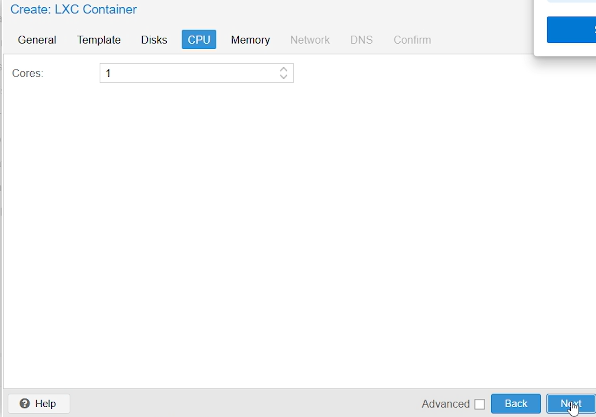The height and width of the screenshot is (417, 596).
Task: Open the General tab
Action: [x=37, y=40]
